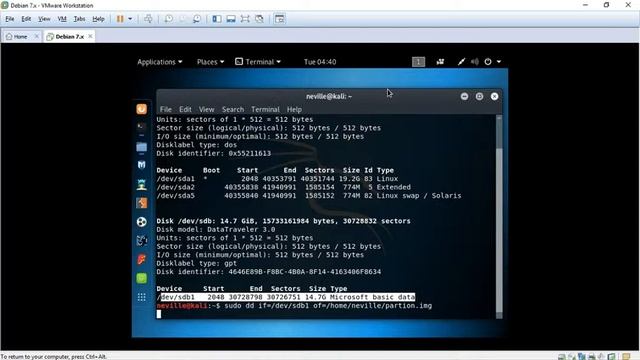The height and width of the screenshot is (360, 640).
Task: Open the volume icon in Kali top bar
Action: 474,62
